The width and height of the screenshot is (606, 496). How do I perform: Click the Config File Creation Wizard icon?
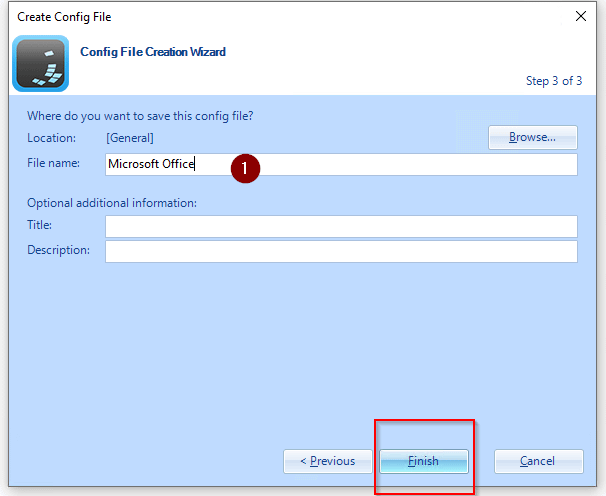(41, 63)
